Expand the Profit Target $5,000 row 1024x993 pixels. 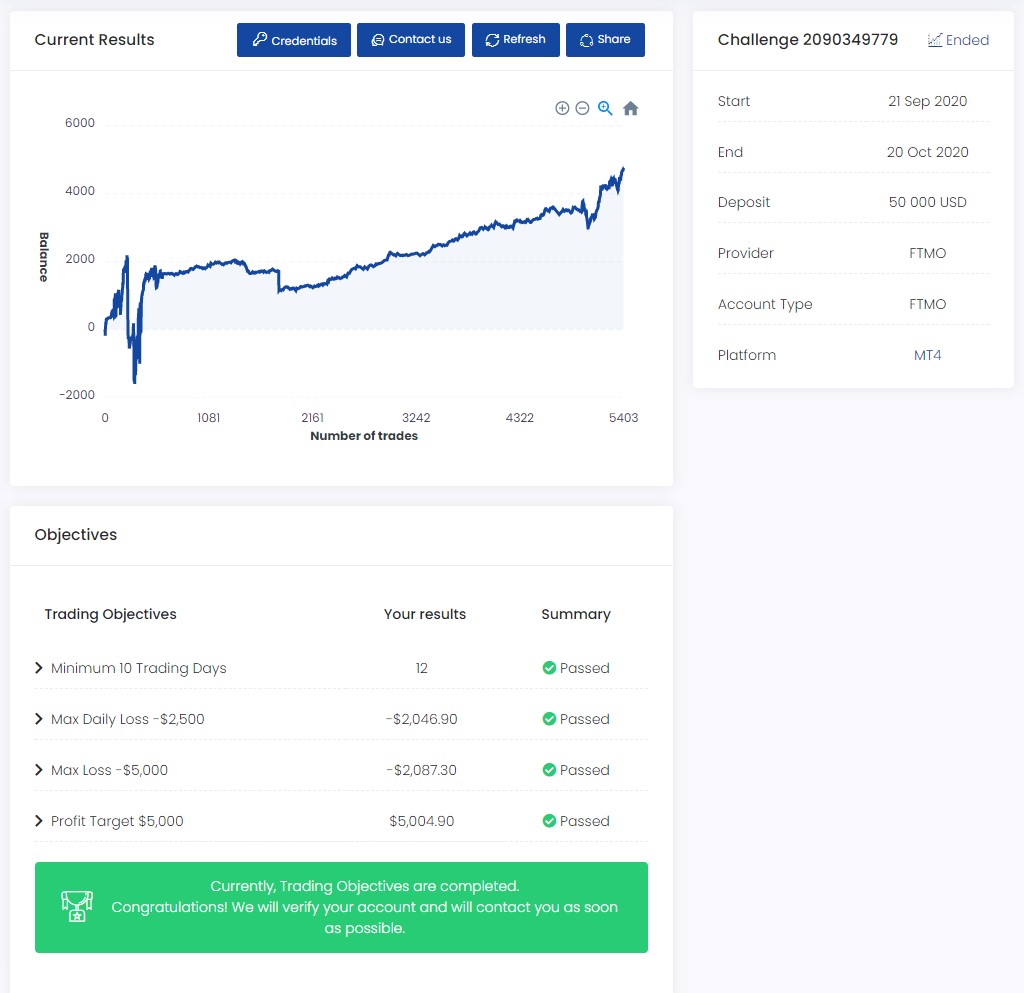39,821
